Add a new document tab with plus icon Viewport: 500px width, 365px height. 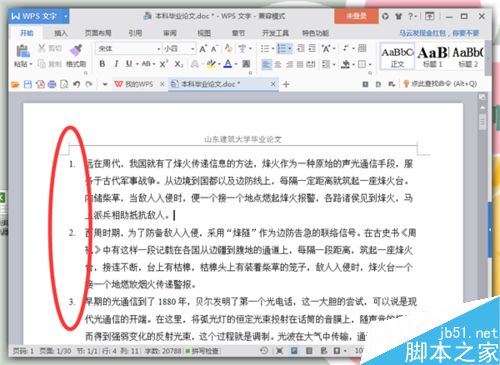pos(286,84)
